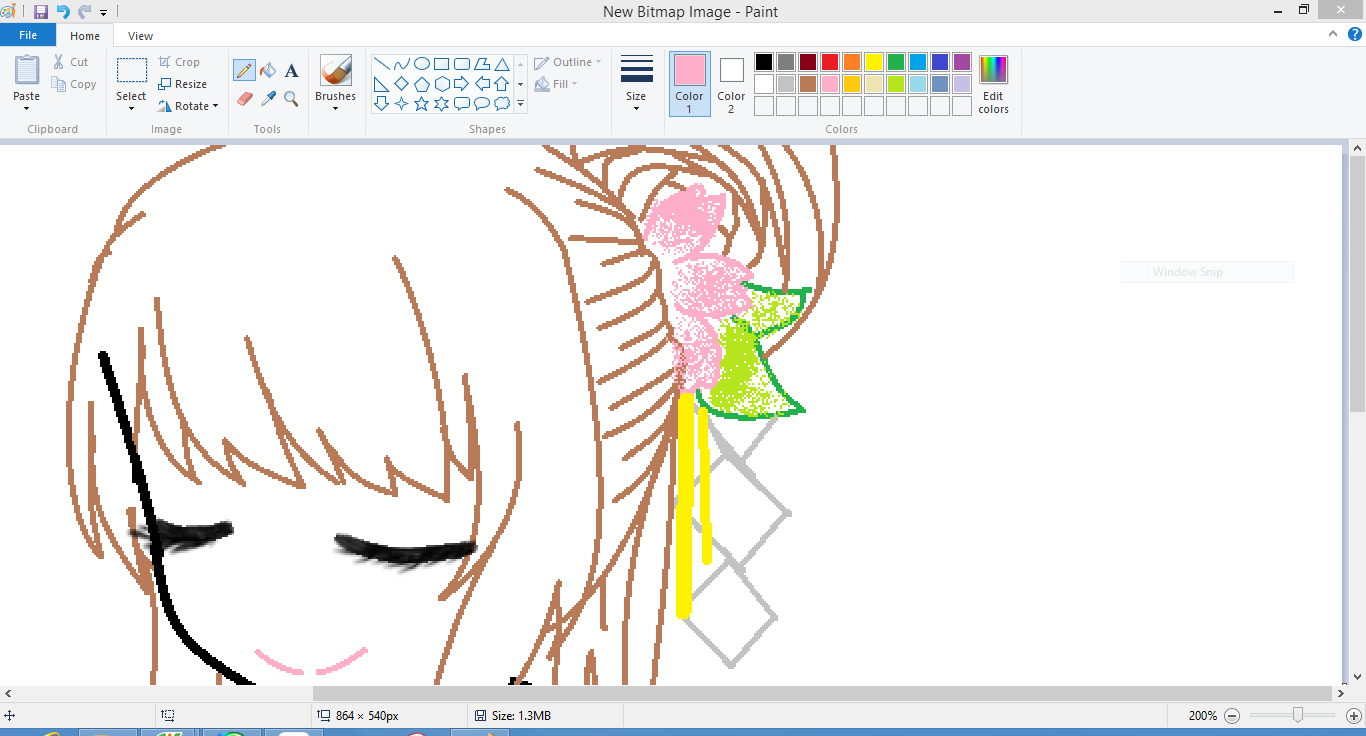Choose the Right triangle shape
The height and width of the screenshot is (736, 1366).
tap(381, 84)
